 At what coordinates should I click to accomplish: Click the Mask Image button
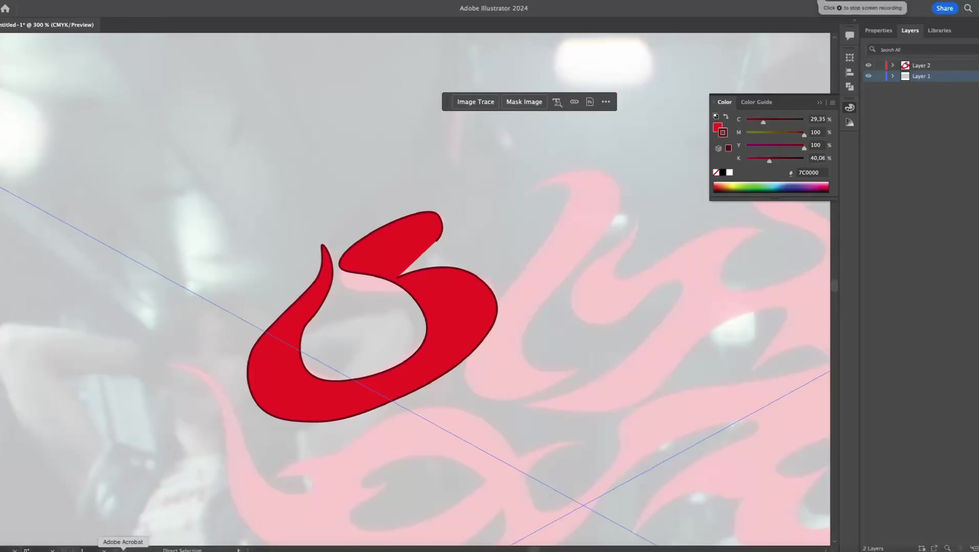[x=524, y=102]
